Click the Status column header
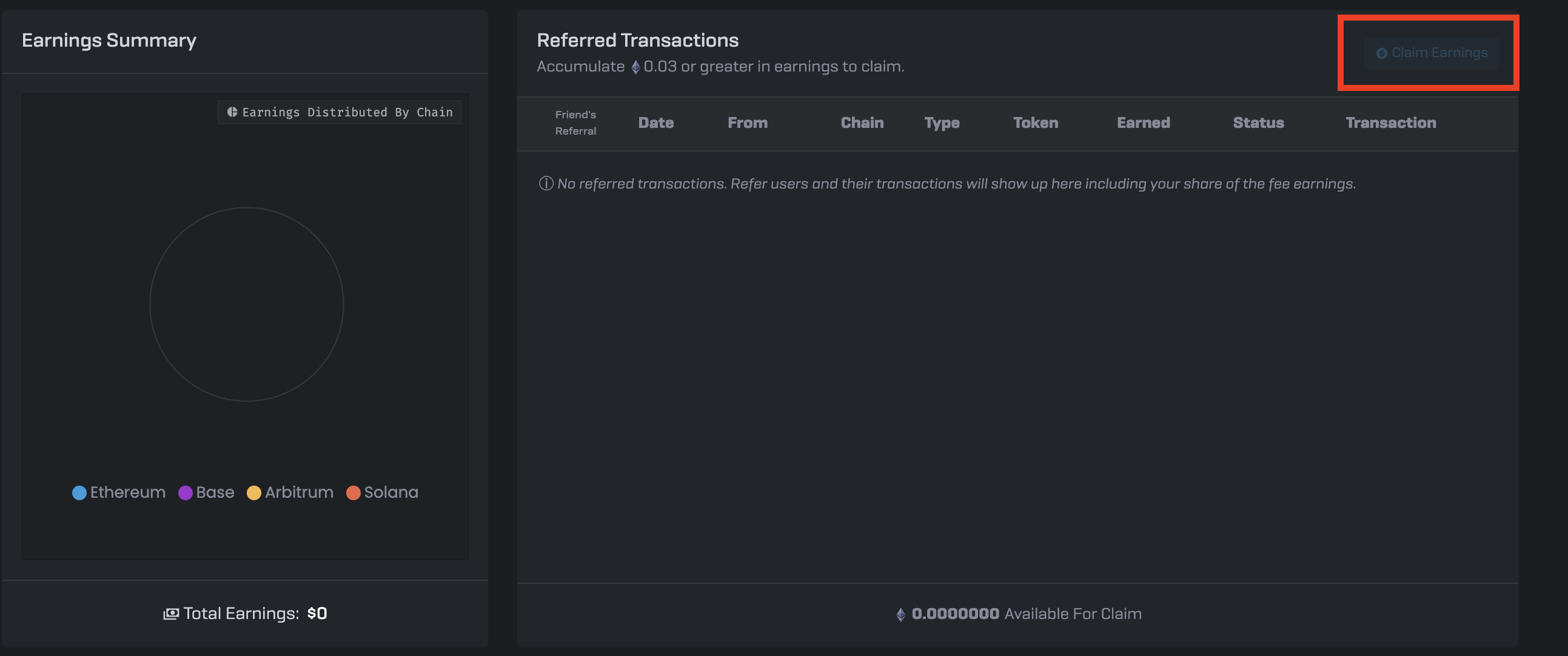1568x656 pixels. coord(1258,123)
